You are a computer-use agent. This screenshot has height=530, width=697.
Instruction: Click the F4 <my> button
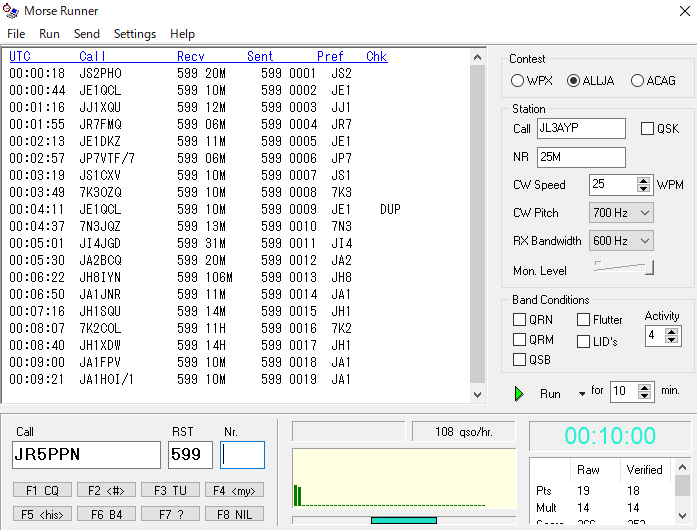(x=234, y=490)
